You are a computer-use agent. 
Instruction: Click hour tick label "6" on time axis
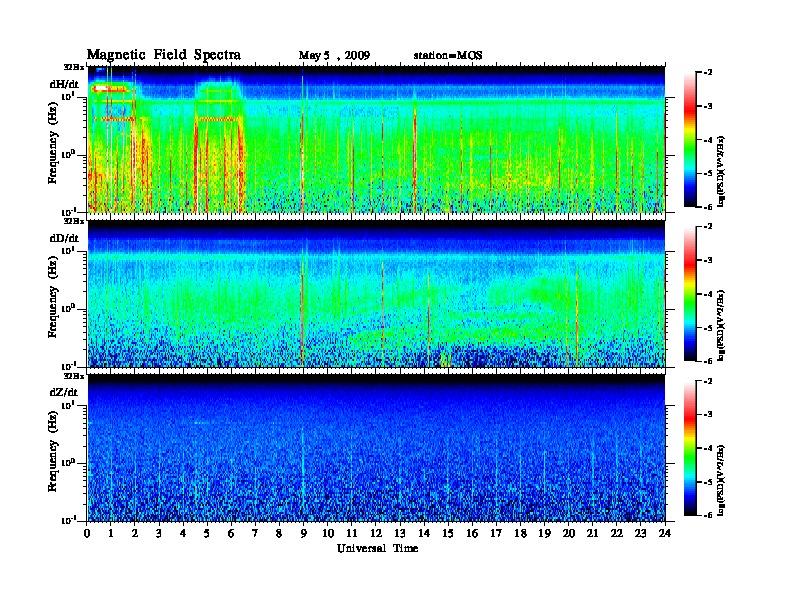[231, 533]
